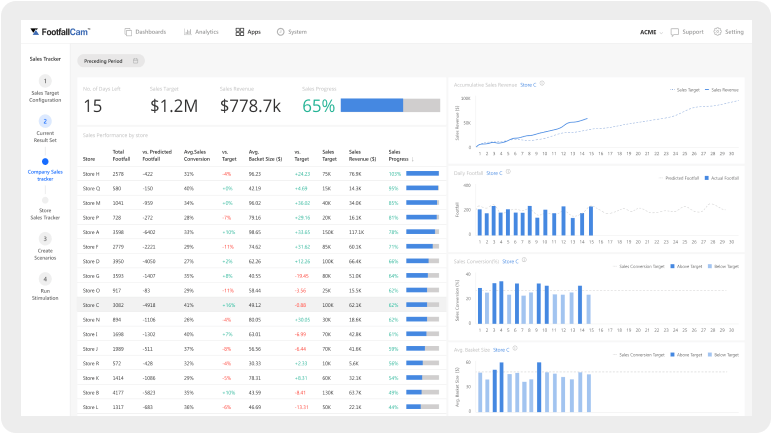
Task: Click info icon beside Daily Footfall
Action: click(x=508, y=172)
